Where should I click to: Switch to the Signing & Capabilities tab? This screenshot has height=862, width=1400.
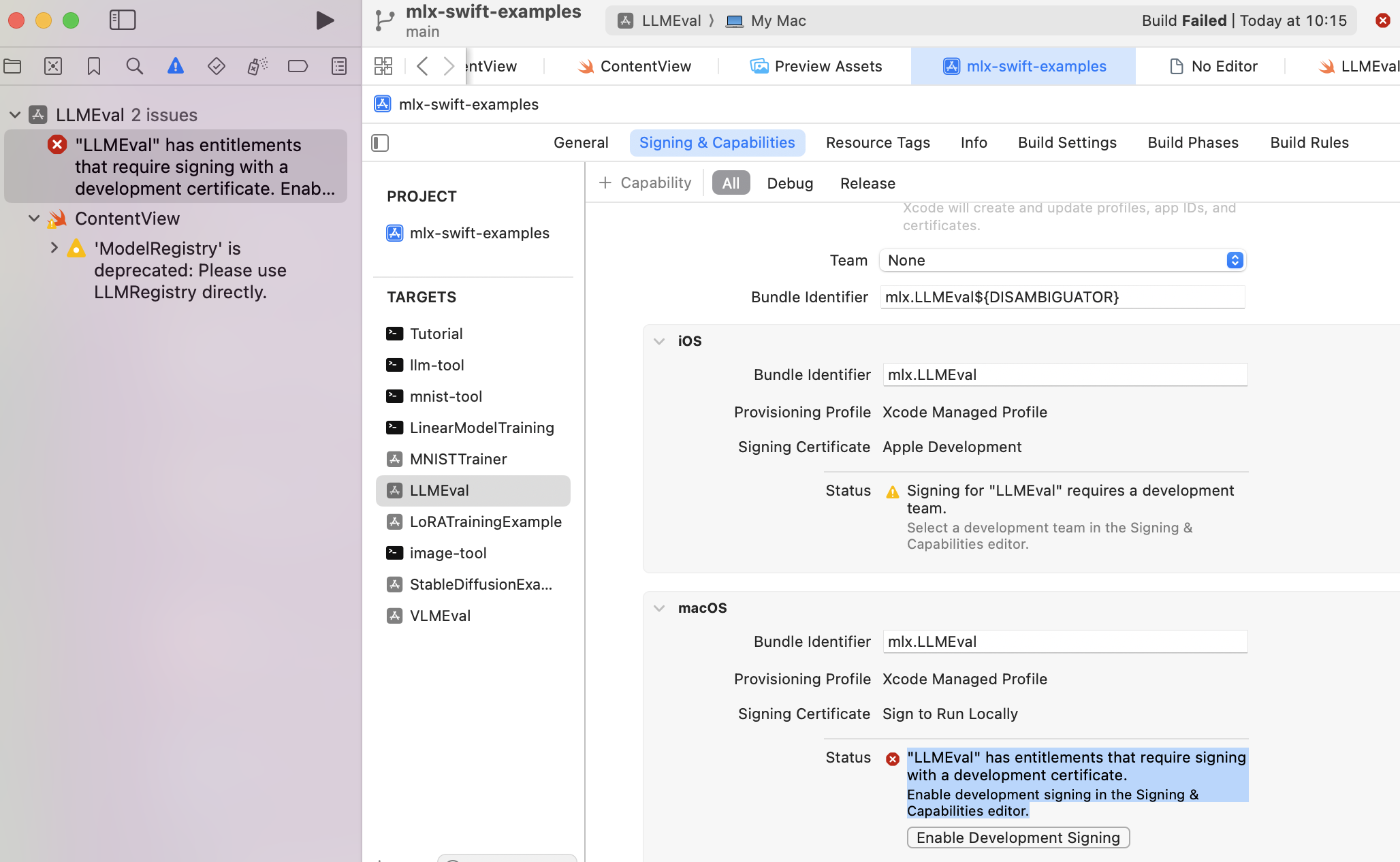pyautogui.click(x=717, y=143)
